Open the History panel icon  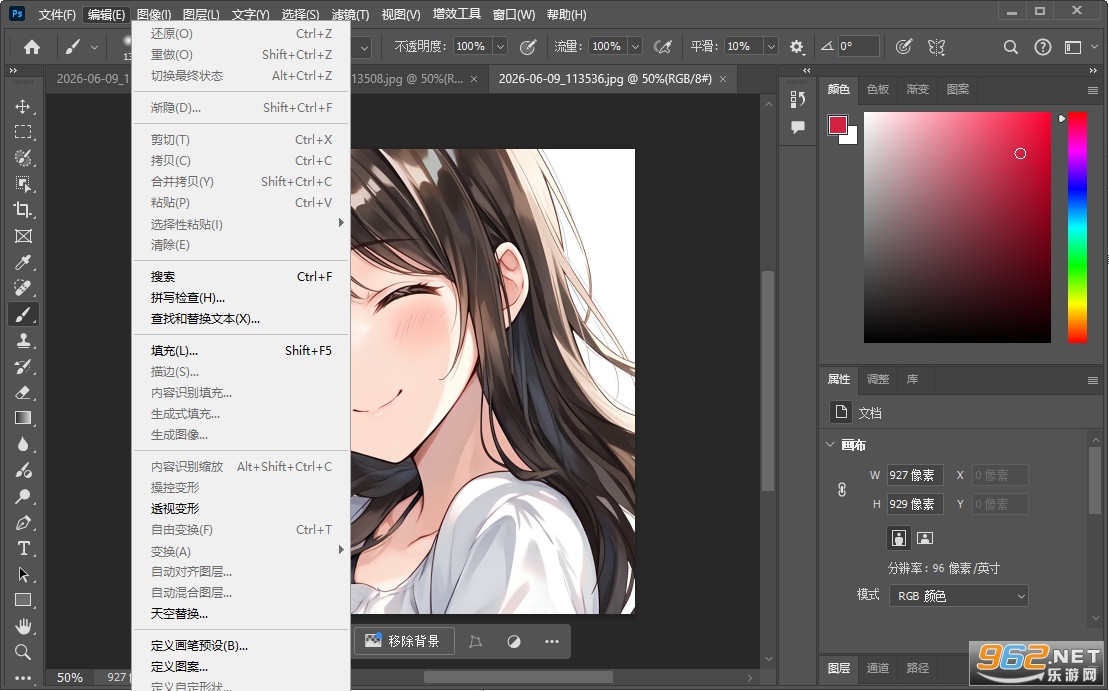(x=798, y=99)
